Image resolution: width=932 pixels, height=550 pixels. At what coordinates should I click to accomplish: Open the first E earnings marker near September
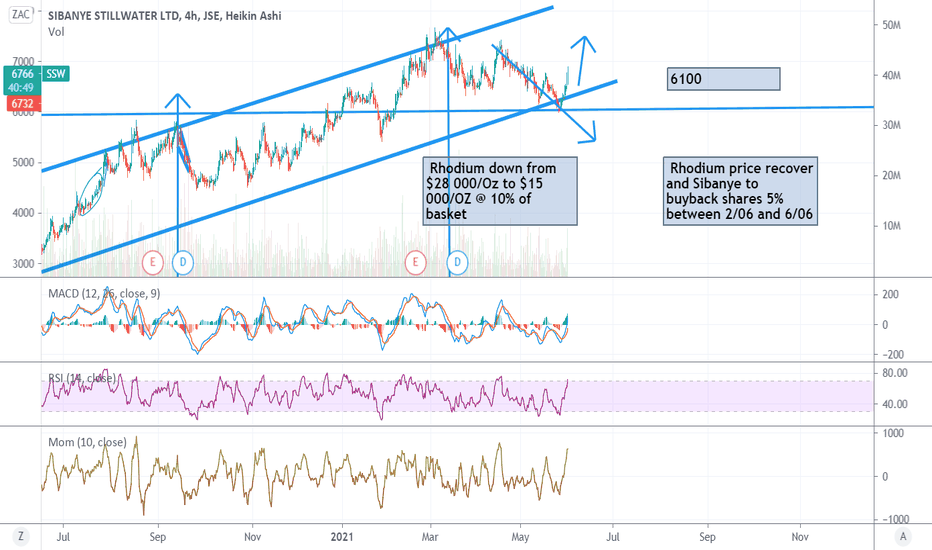coord(153,262)
